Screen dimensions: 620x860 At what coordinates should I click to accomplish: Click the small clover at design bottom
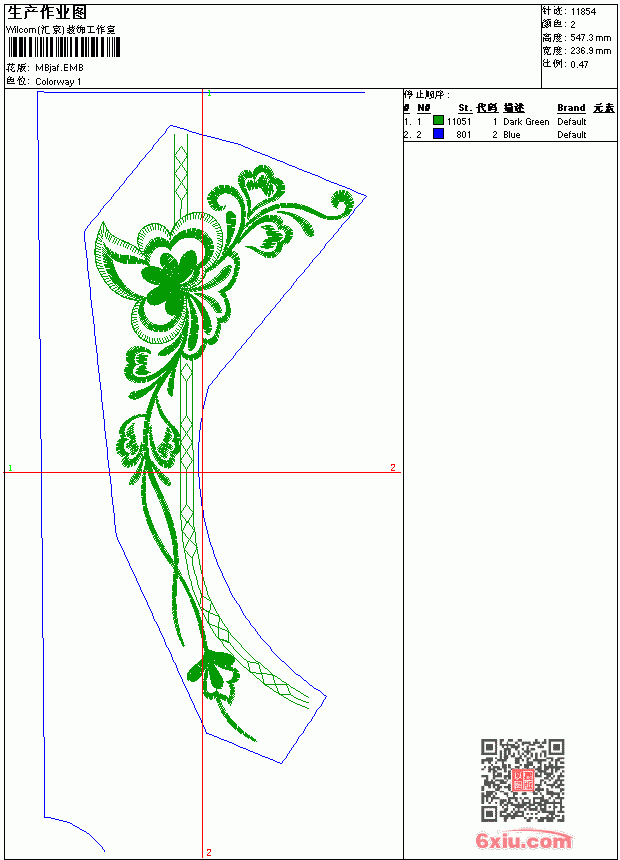pyautogui.click(x=213, y=674)
